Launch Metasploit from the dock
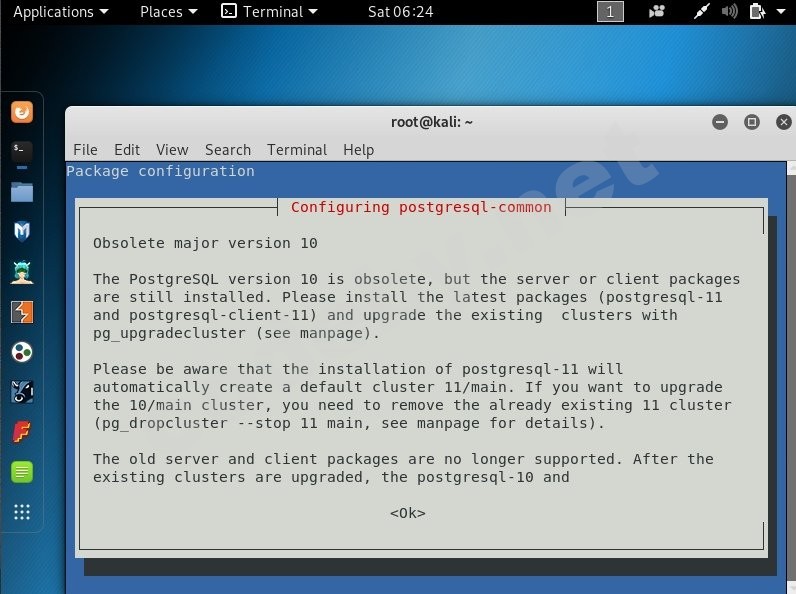Image resolution: width=796 pixels, height=594 pixels. pyautogui.click(x=22, y=232)
